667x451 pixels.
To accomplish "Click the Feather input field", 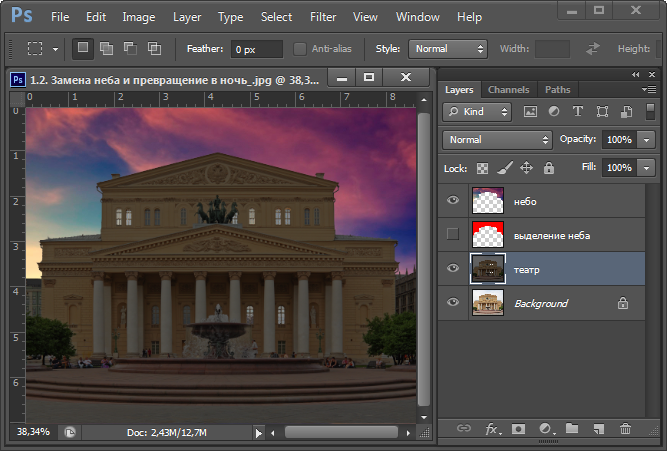I will [257, 48].
